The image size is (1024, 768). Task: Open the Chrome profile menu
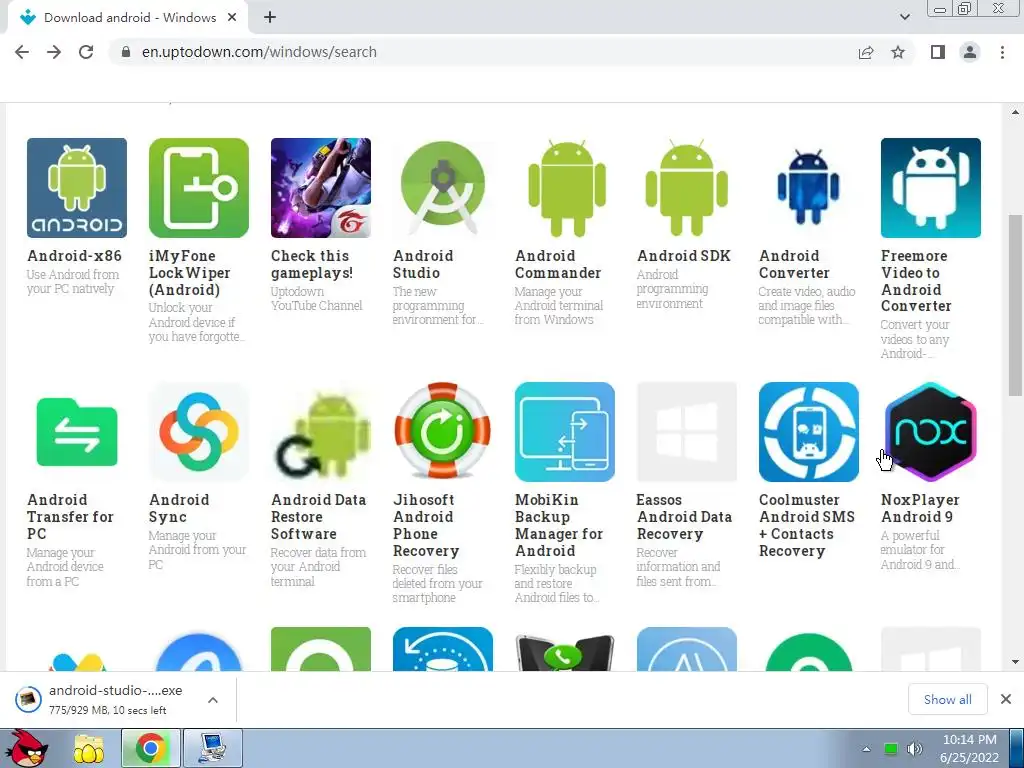970,52
